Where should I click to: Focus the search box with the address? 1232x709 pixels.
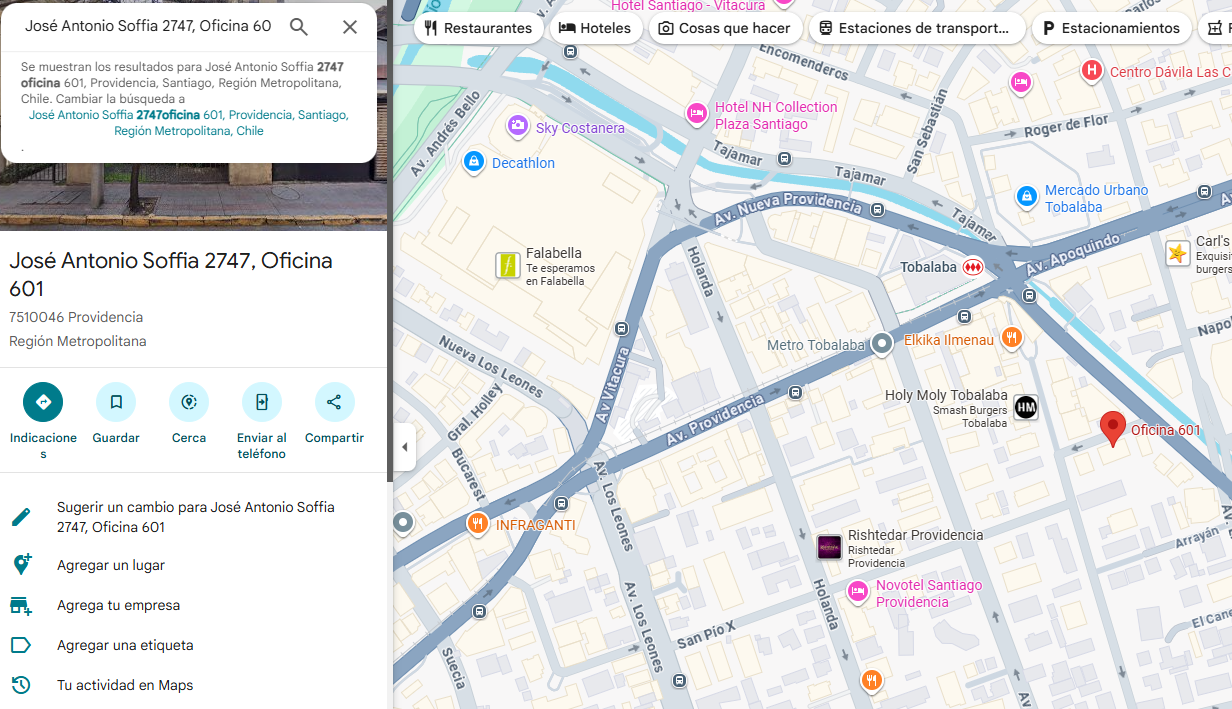pos(148,27)
